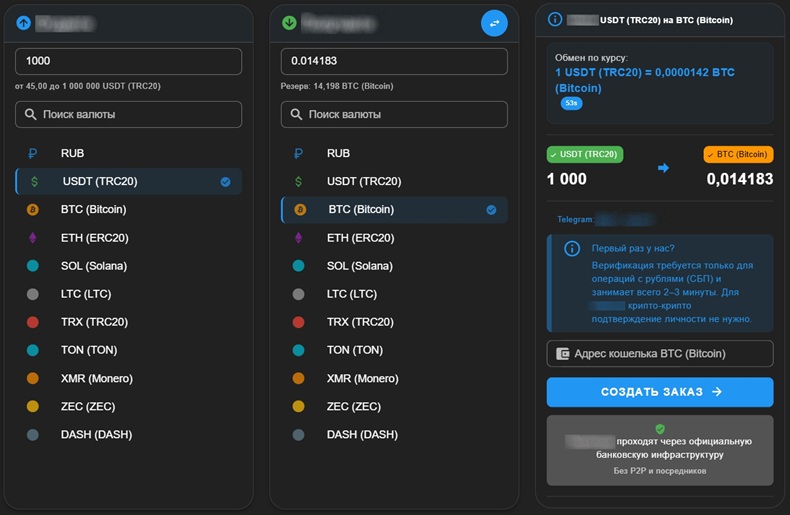Click the receive amount field 0.014183
790x515 pixels.
click(x=394, y=61)
